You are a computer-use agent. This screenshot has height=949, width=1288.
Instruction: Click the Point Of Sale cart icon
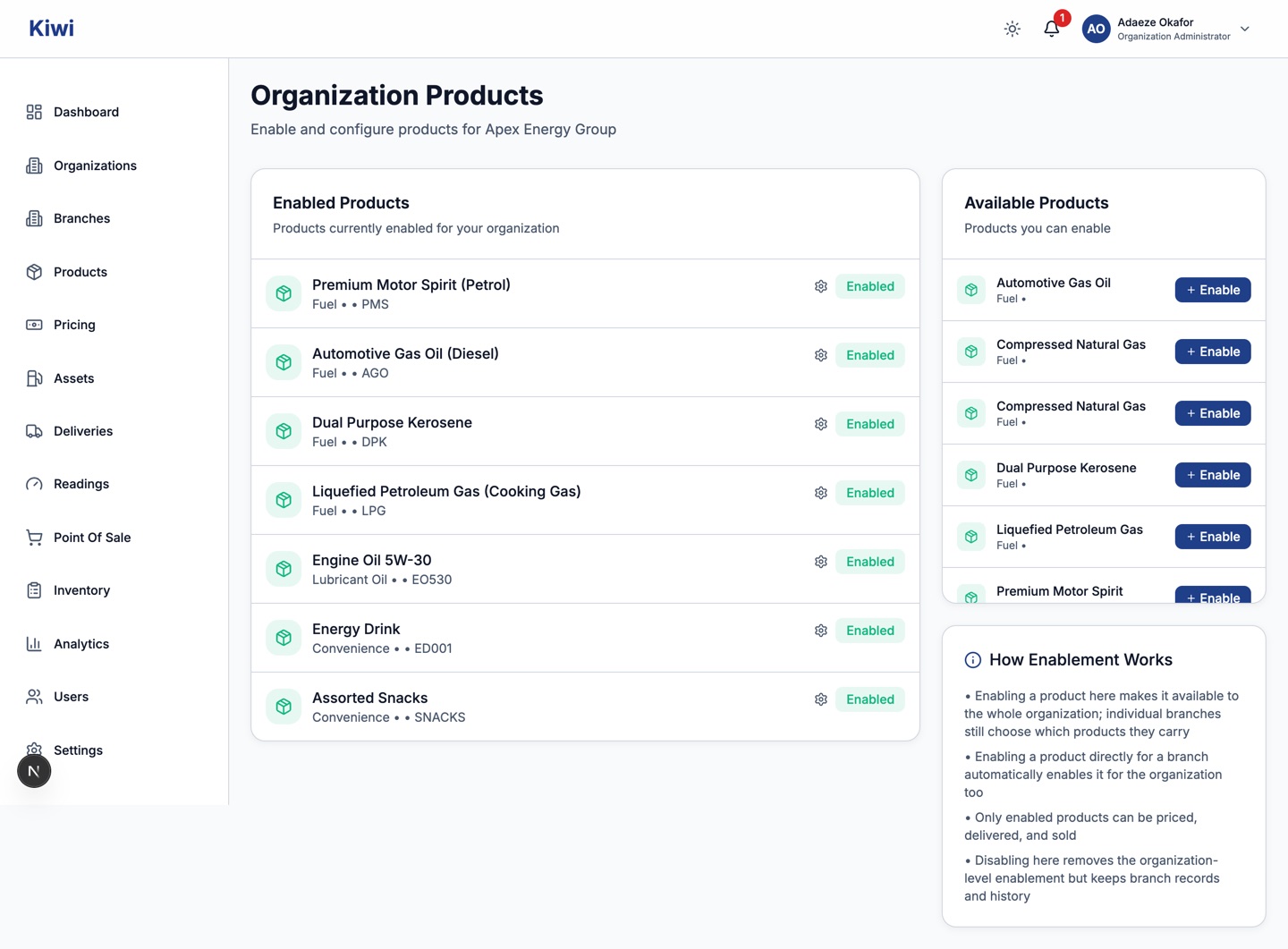pos(34,538)
